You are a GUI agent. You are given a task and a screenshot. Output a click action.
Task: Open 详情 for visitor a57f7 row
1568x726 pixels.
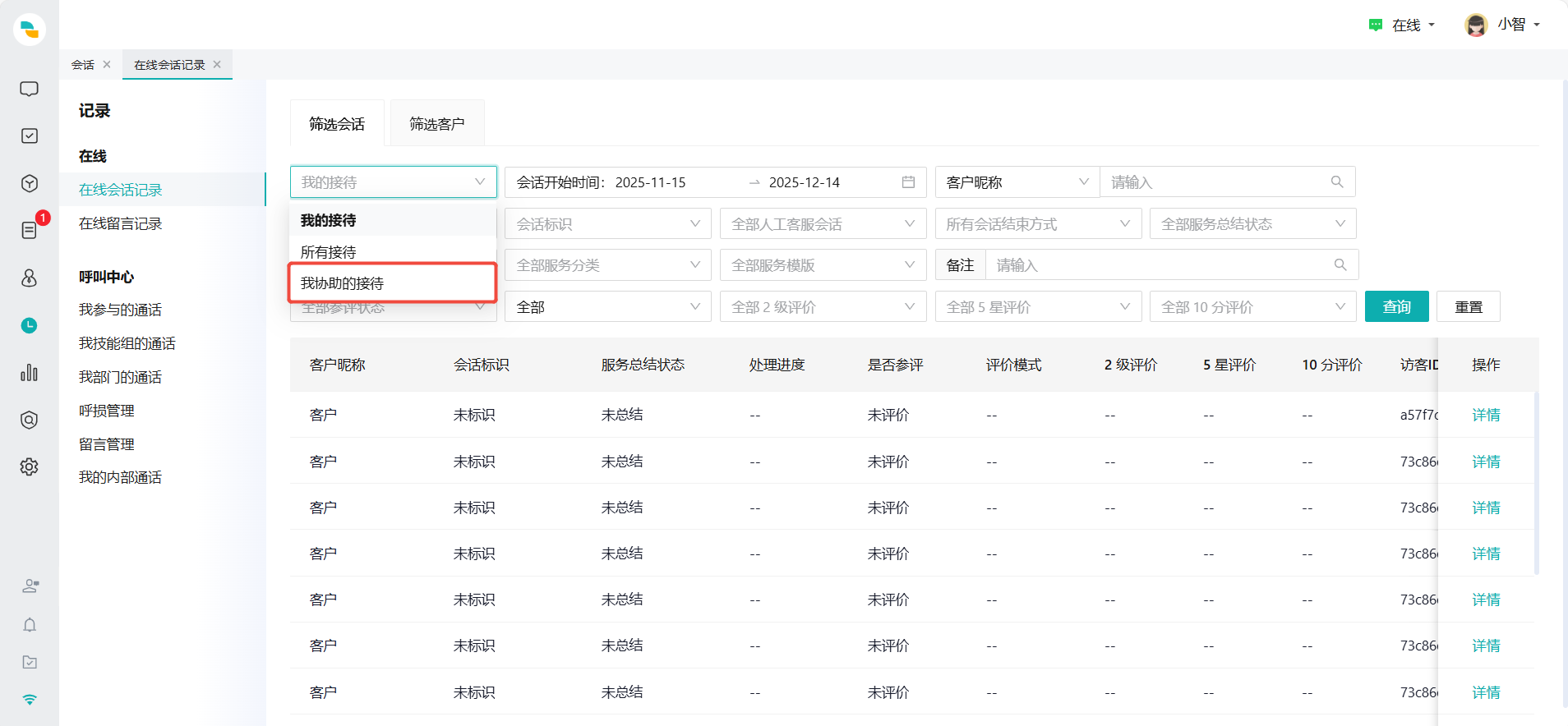1486,415
